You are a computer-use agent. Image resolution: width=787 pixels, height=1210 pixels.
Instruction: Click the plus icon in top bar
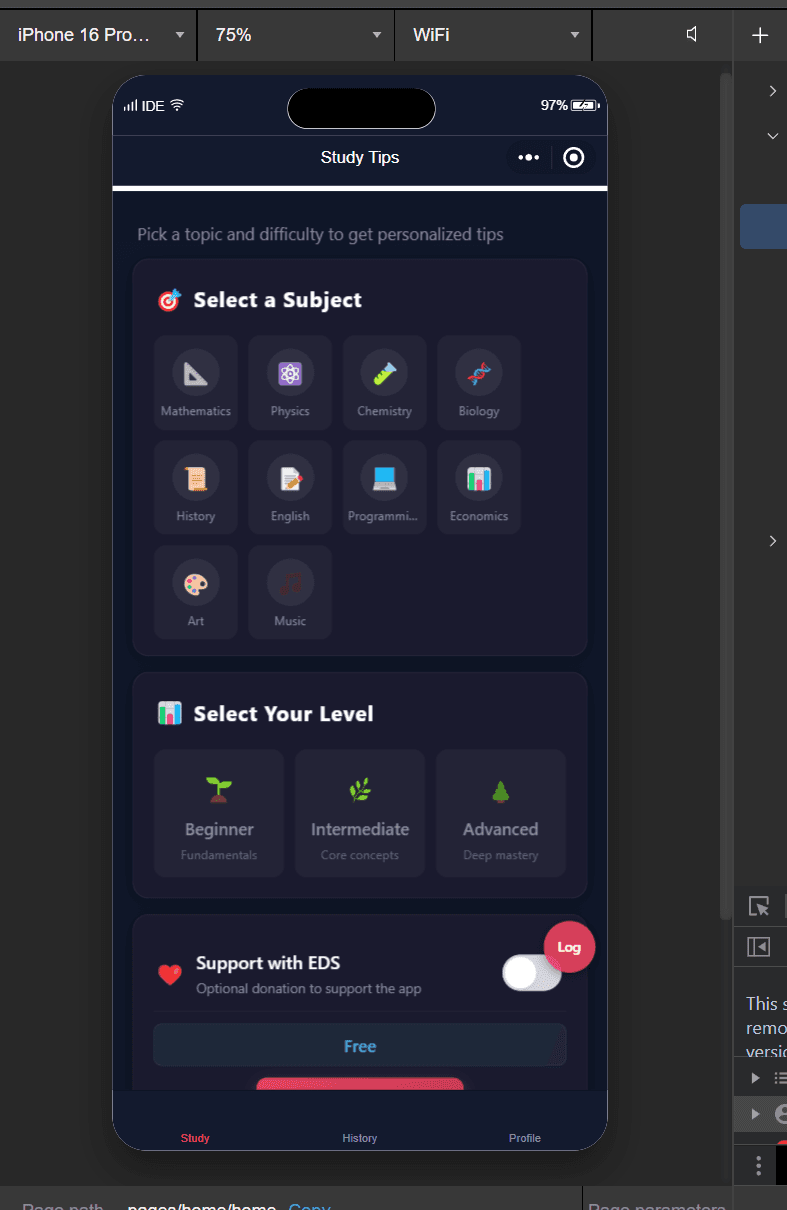click(x=760, y=35)
